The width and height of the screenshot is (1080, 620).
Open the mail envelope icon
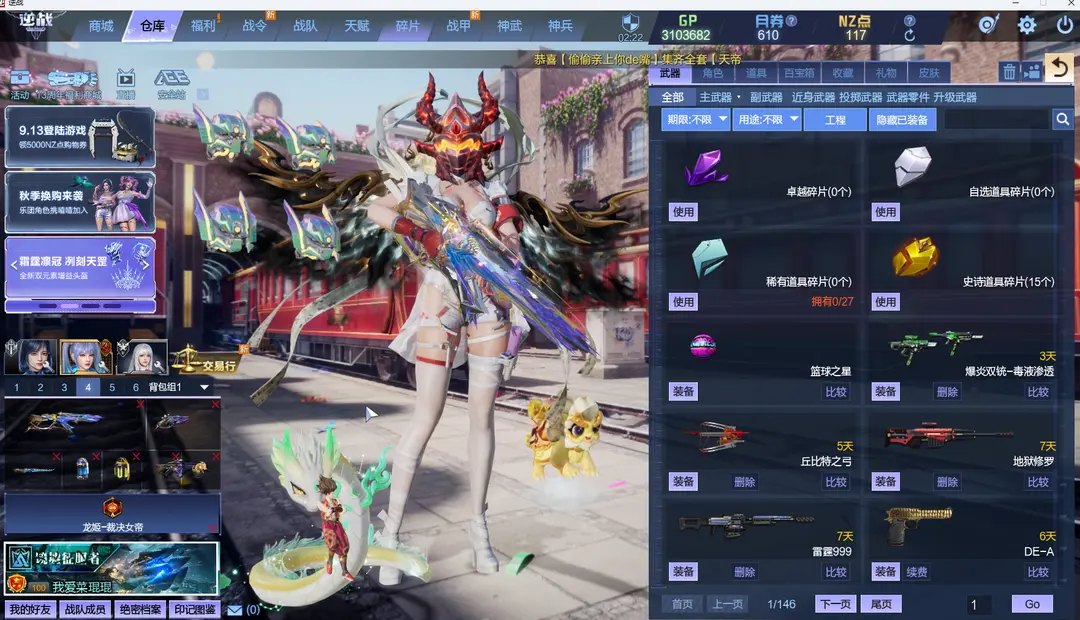click(235, 610)
